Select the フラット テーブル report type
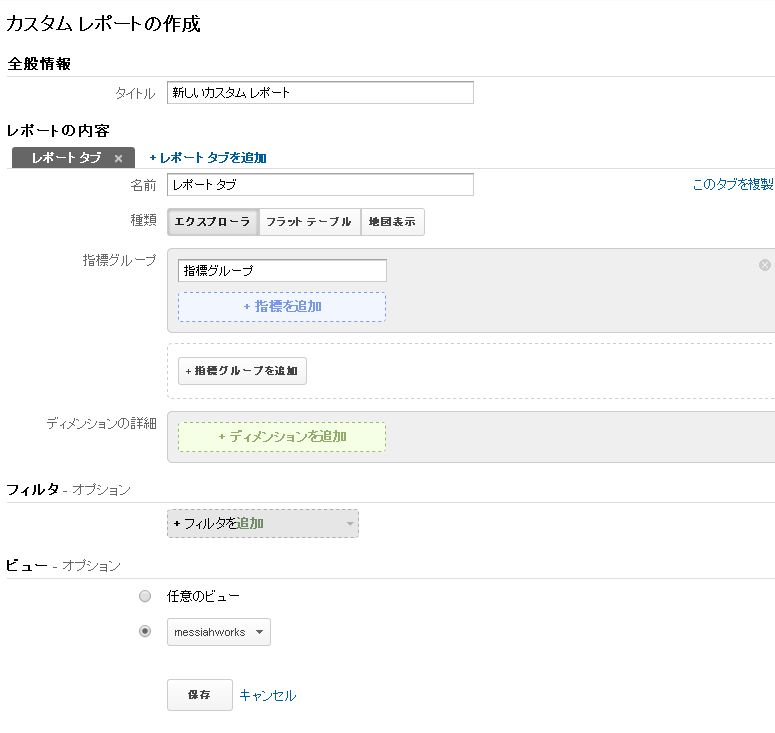Viewport: 775px width, 733px height. click(309, 222)
